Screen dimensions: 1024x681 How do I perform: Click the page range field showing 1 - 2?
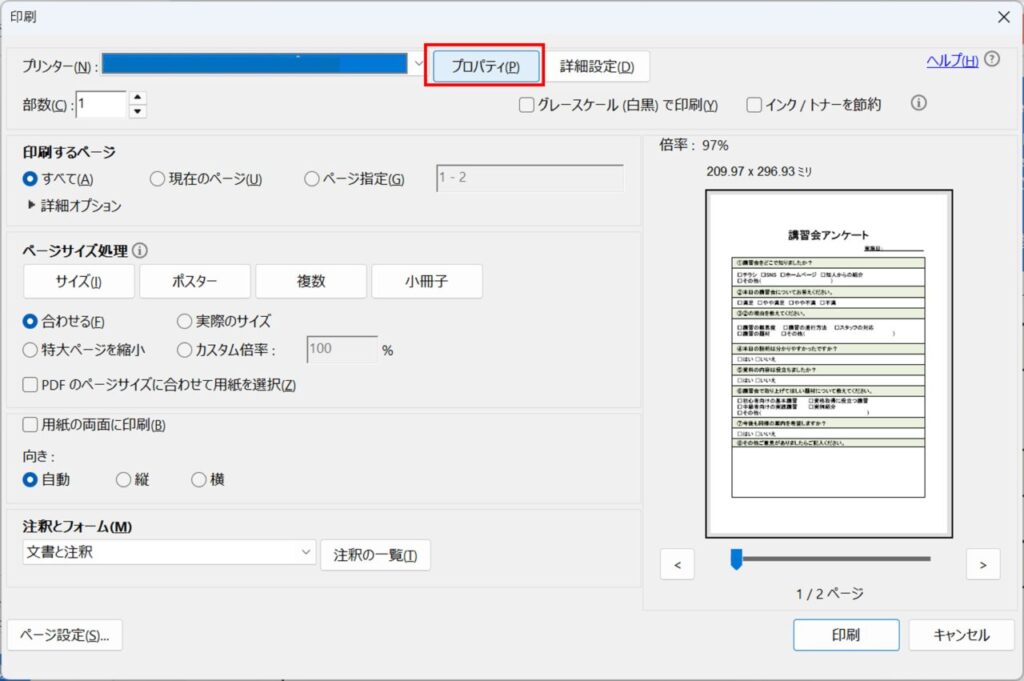click(x=530, y=178)
